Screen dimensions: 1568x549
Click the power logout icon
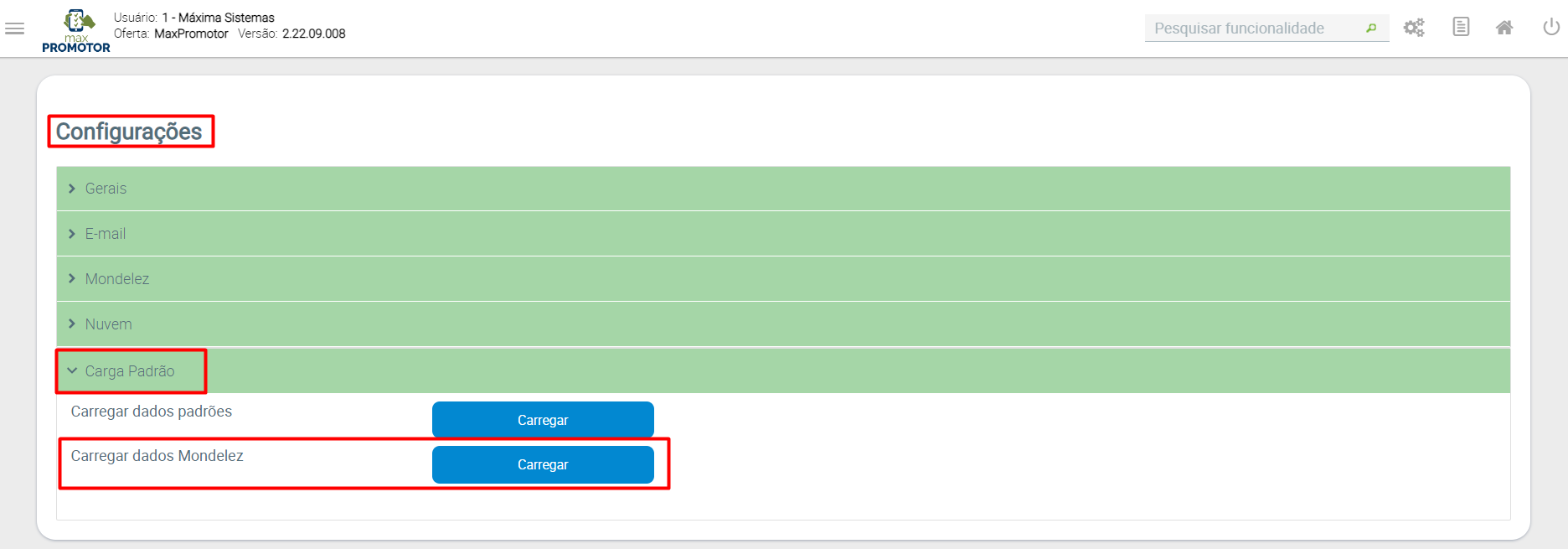[1551, 27]
